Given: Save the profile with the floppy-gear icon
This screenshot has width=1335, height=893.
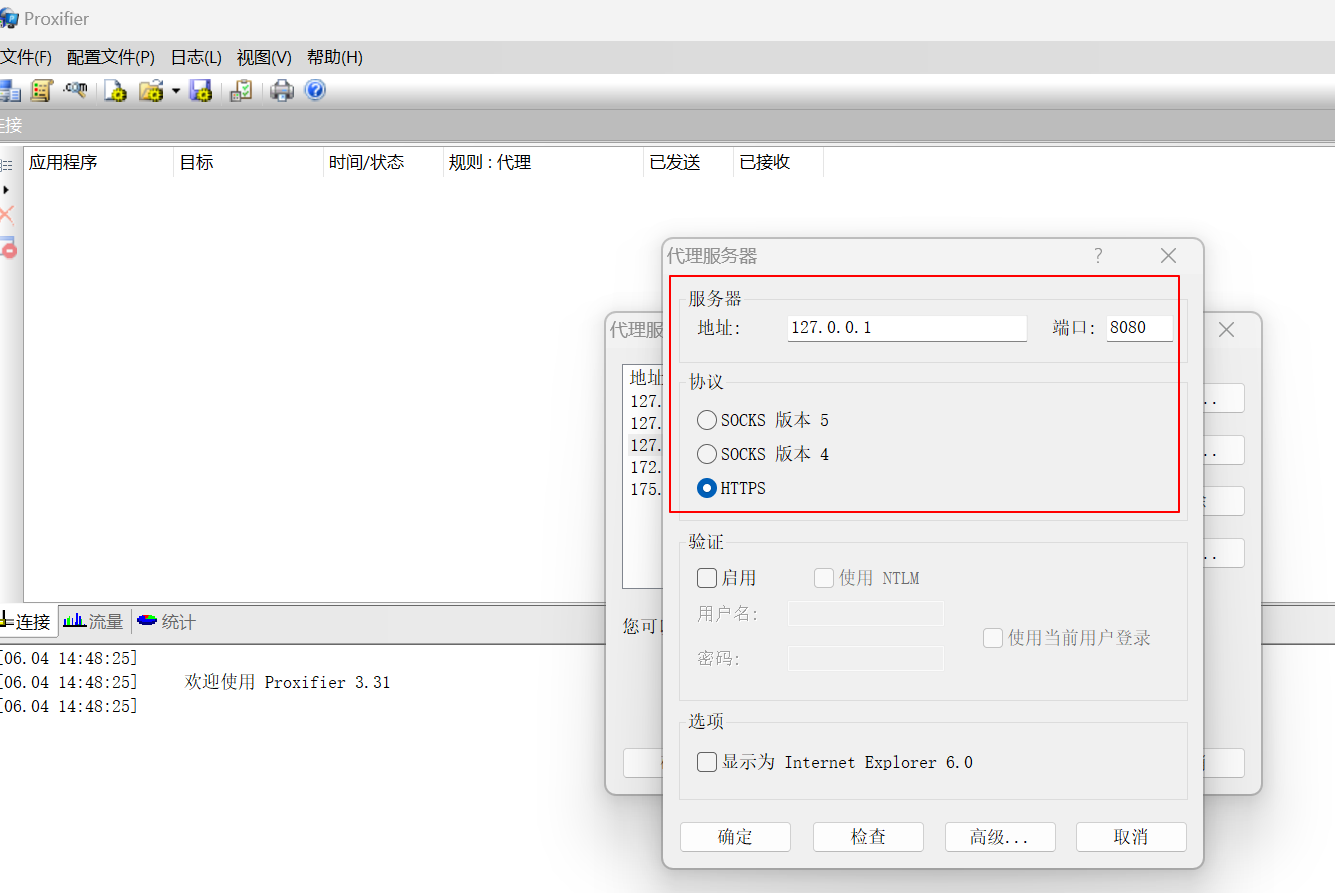Looking at the screenshot, I should click(x=201, y=91).
